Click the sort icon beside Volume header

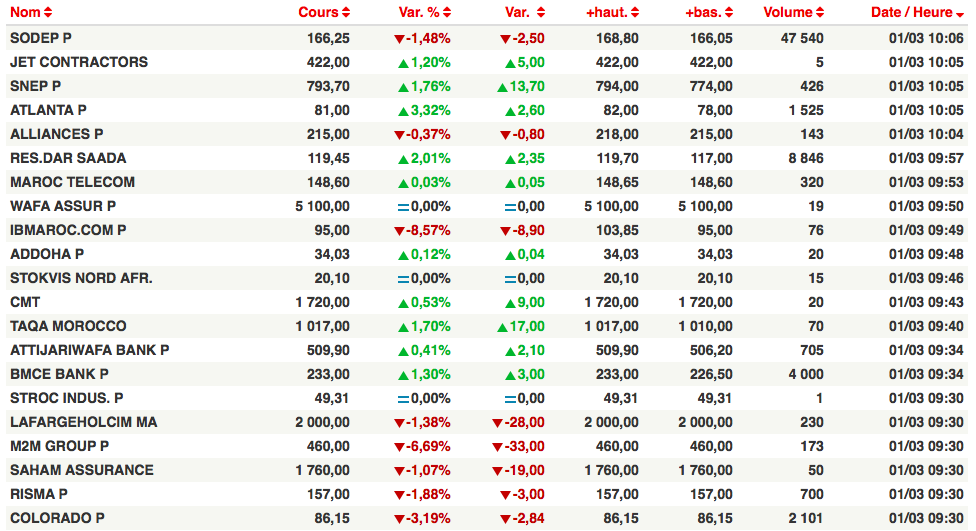(x=821, y=13)
